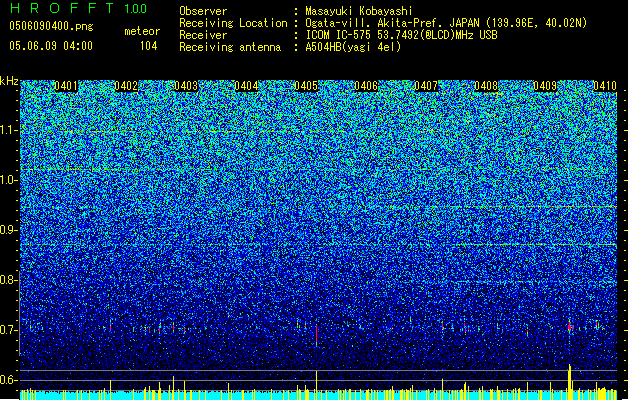629x400 pixels.
Task: Click the 0406 time marker
Action: coord(366,86)
